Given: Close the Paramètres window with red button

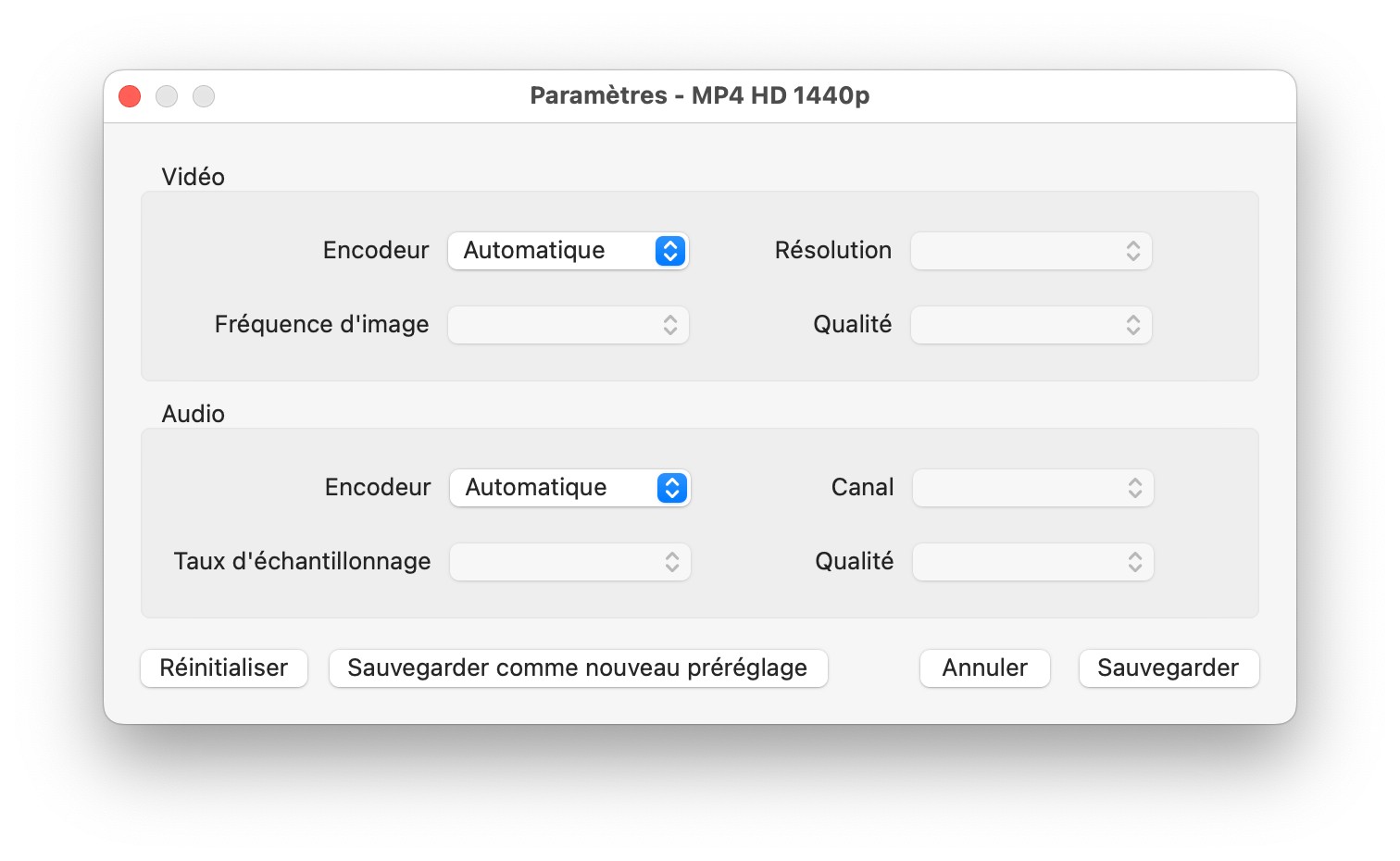Looking at the screenshot, I should pos(130,96).
